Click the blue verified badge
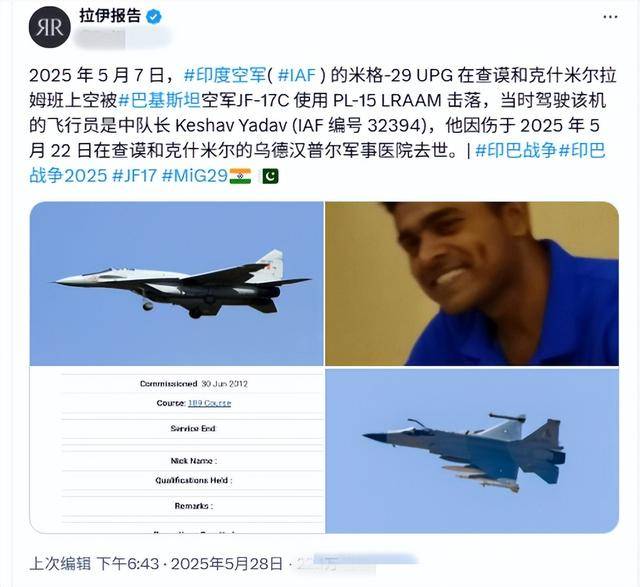Screen dimensions: 640x587 click(153, 17)
